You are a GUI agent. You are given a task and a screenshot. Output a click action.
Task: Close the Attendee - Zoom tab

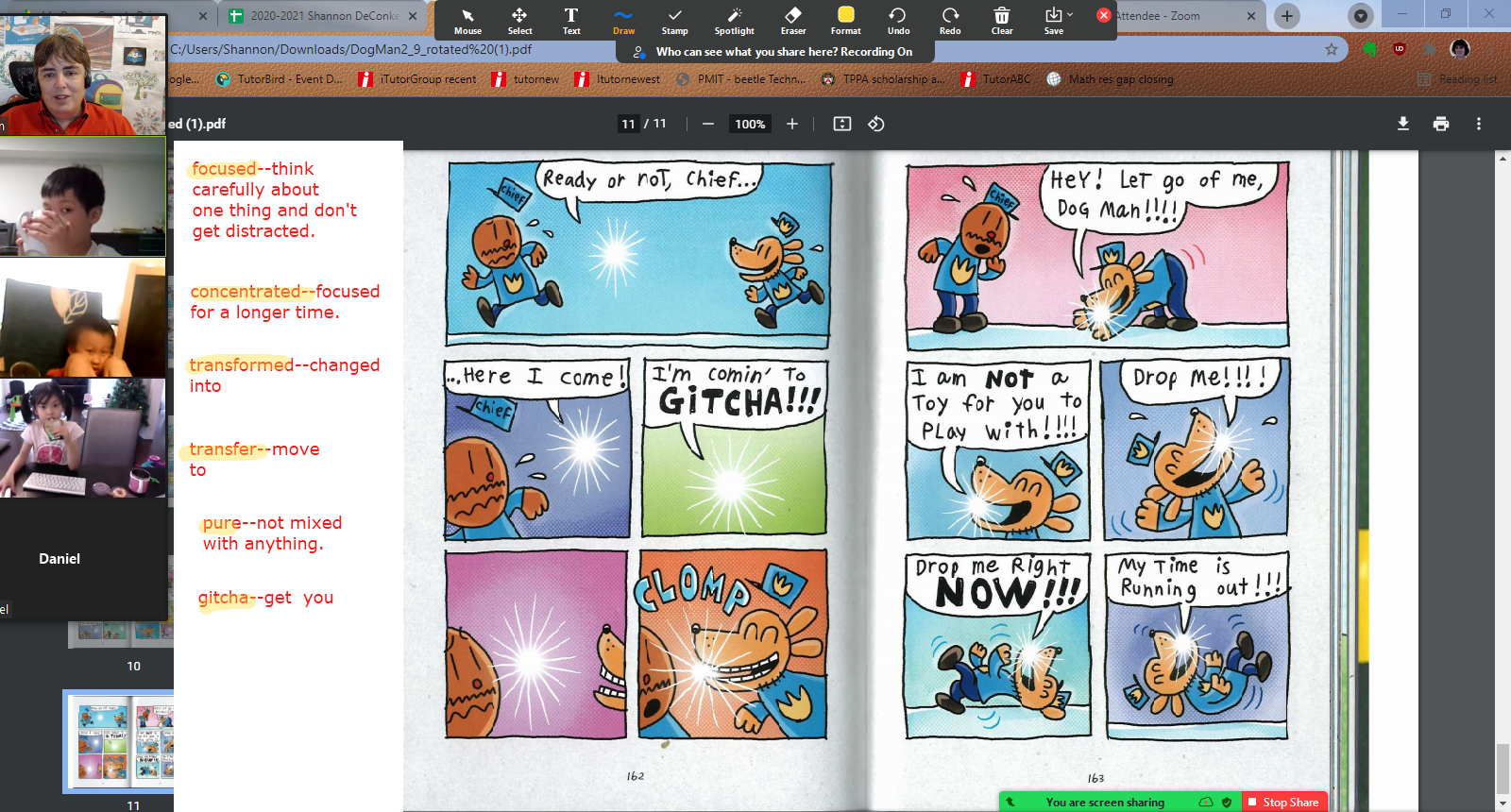1251,16
